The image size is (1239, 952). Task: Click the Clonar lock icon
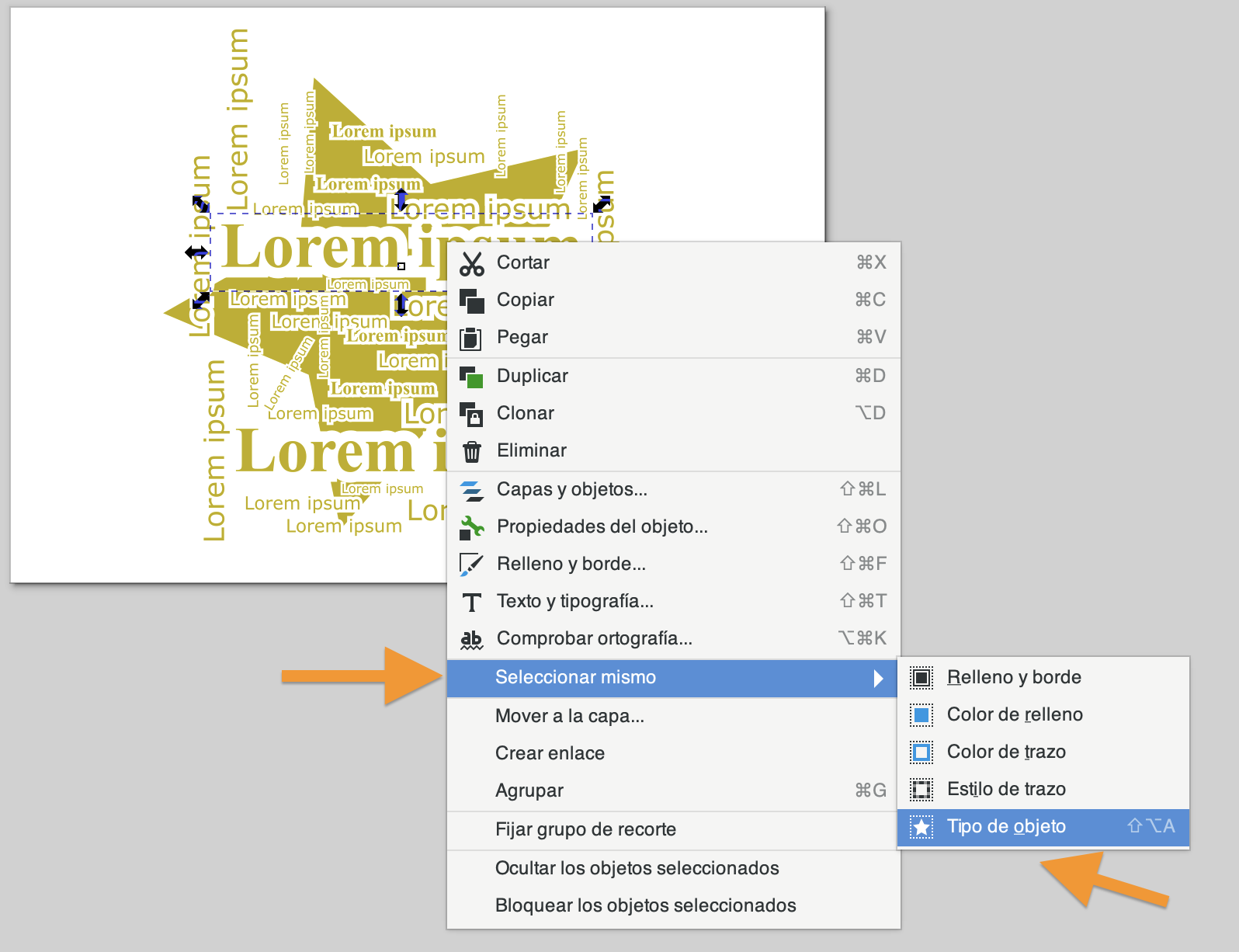coord(471,414)
